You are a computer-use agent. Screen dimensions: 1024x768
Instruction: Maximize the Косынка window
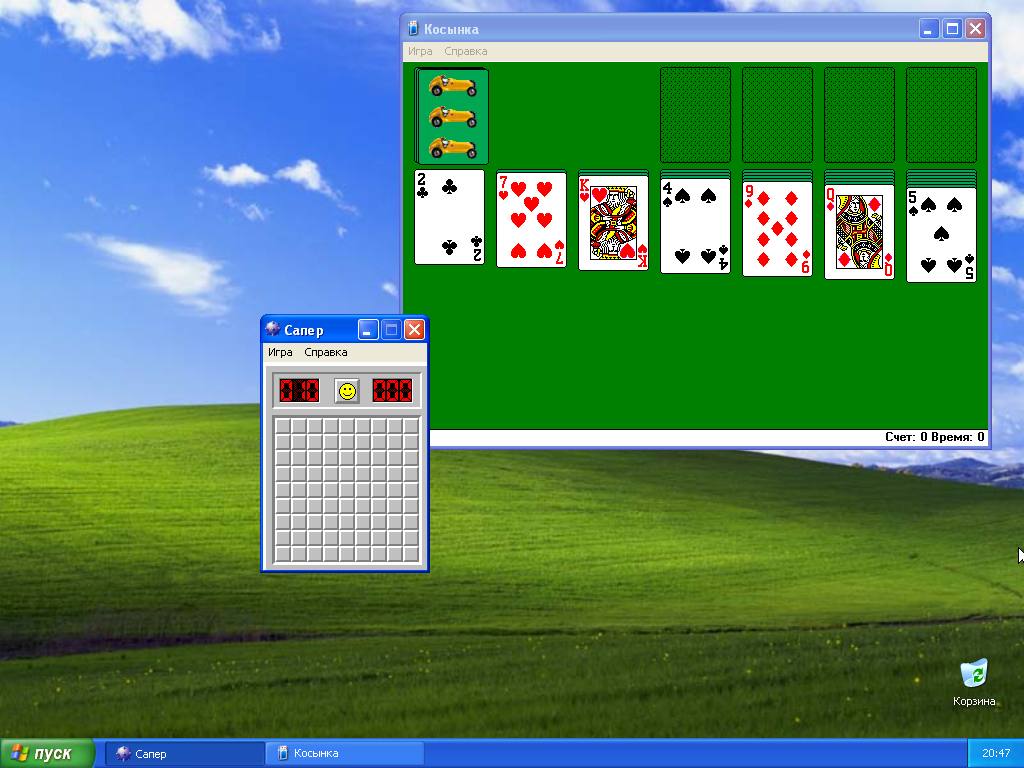point(952,29)
